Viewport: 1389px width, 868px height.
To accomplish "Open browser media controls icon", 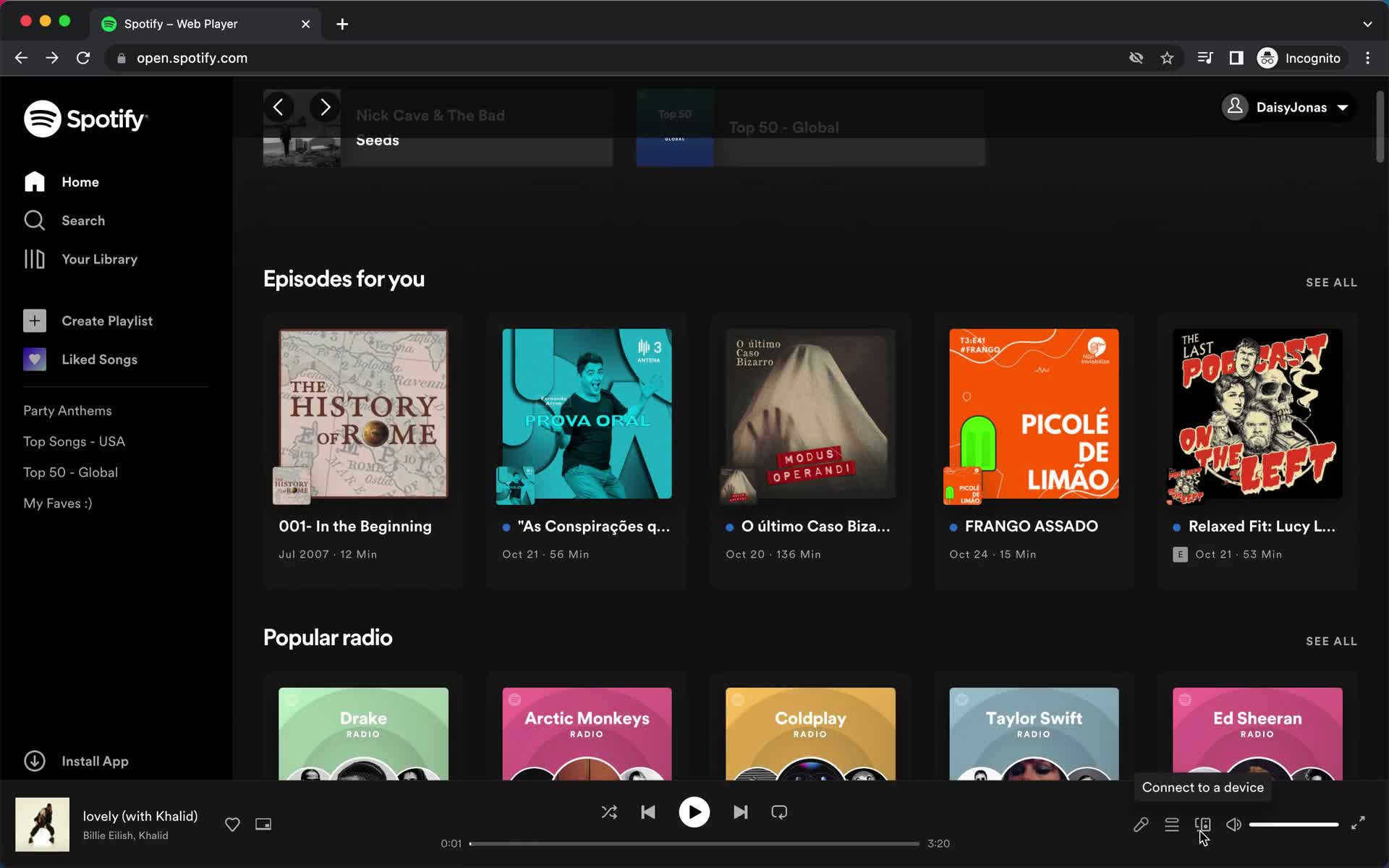I will point(1205,58).
